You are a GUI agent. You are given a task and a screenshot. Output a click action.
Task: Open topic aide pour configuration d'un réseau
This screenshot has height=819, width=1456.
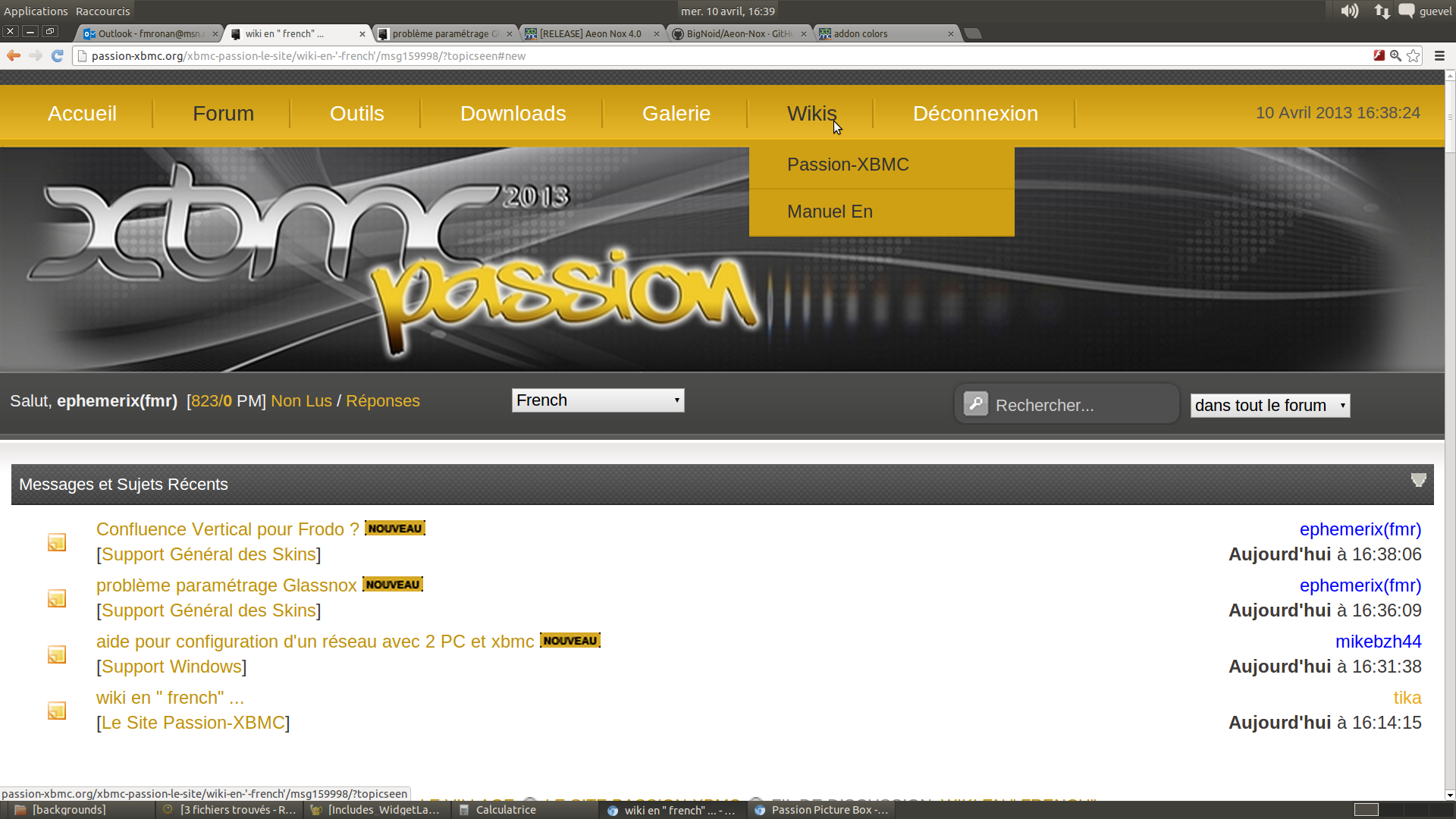point(315,642)
